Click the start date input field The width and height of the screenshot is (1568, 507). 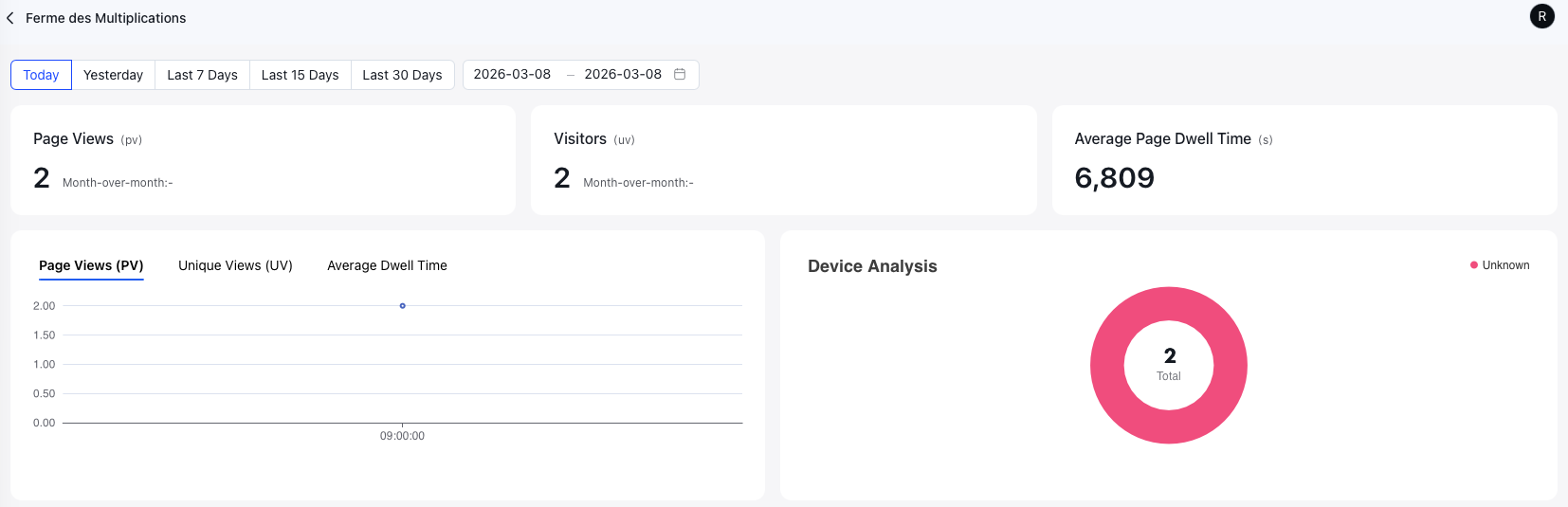[512, 74]
